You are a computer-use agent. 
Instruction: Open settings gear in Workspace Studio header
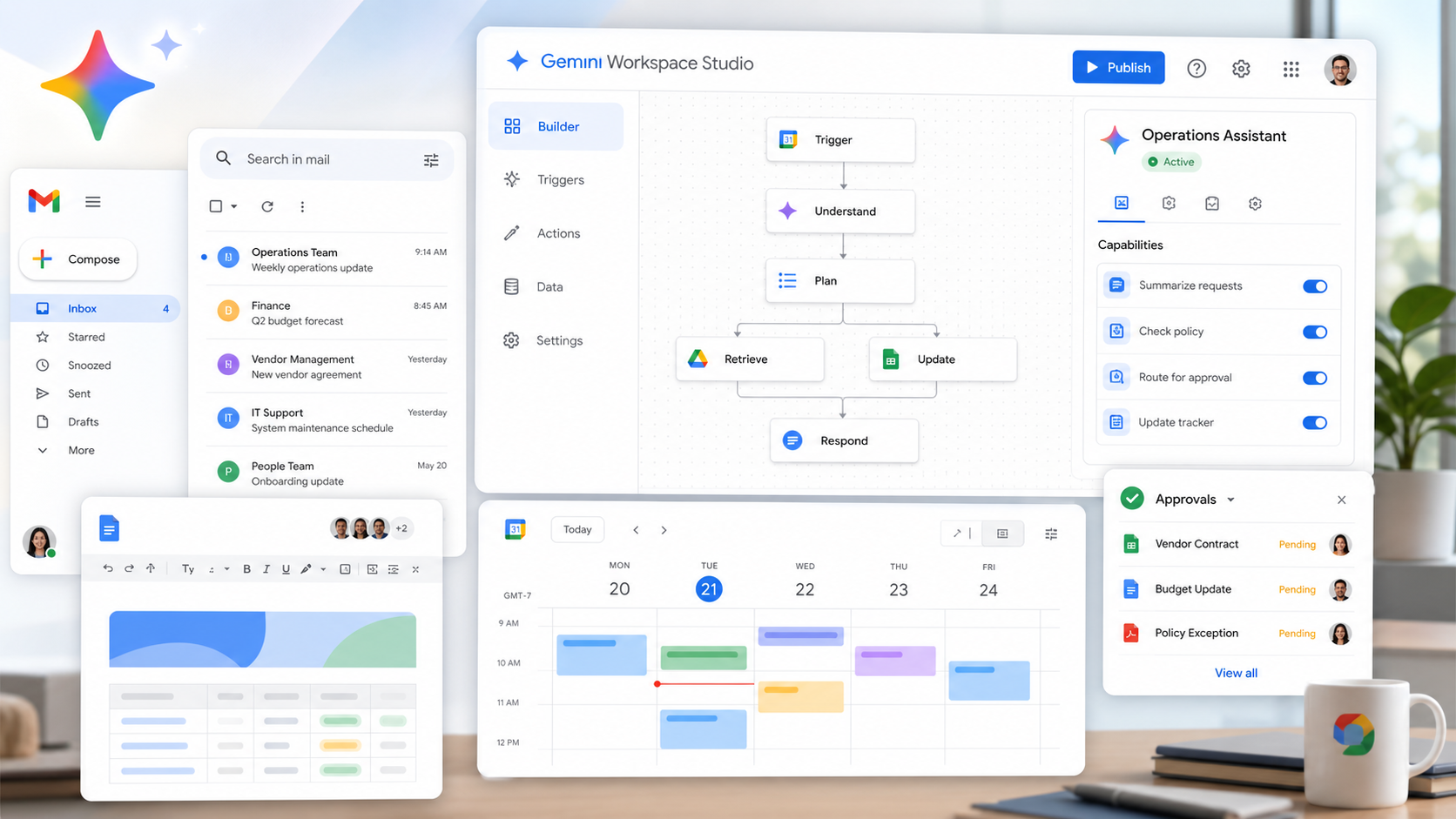tap(1241, 69)
